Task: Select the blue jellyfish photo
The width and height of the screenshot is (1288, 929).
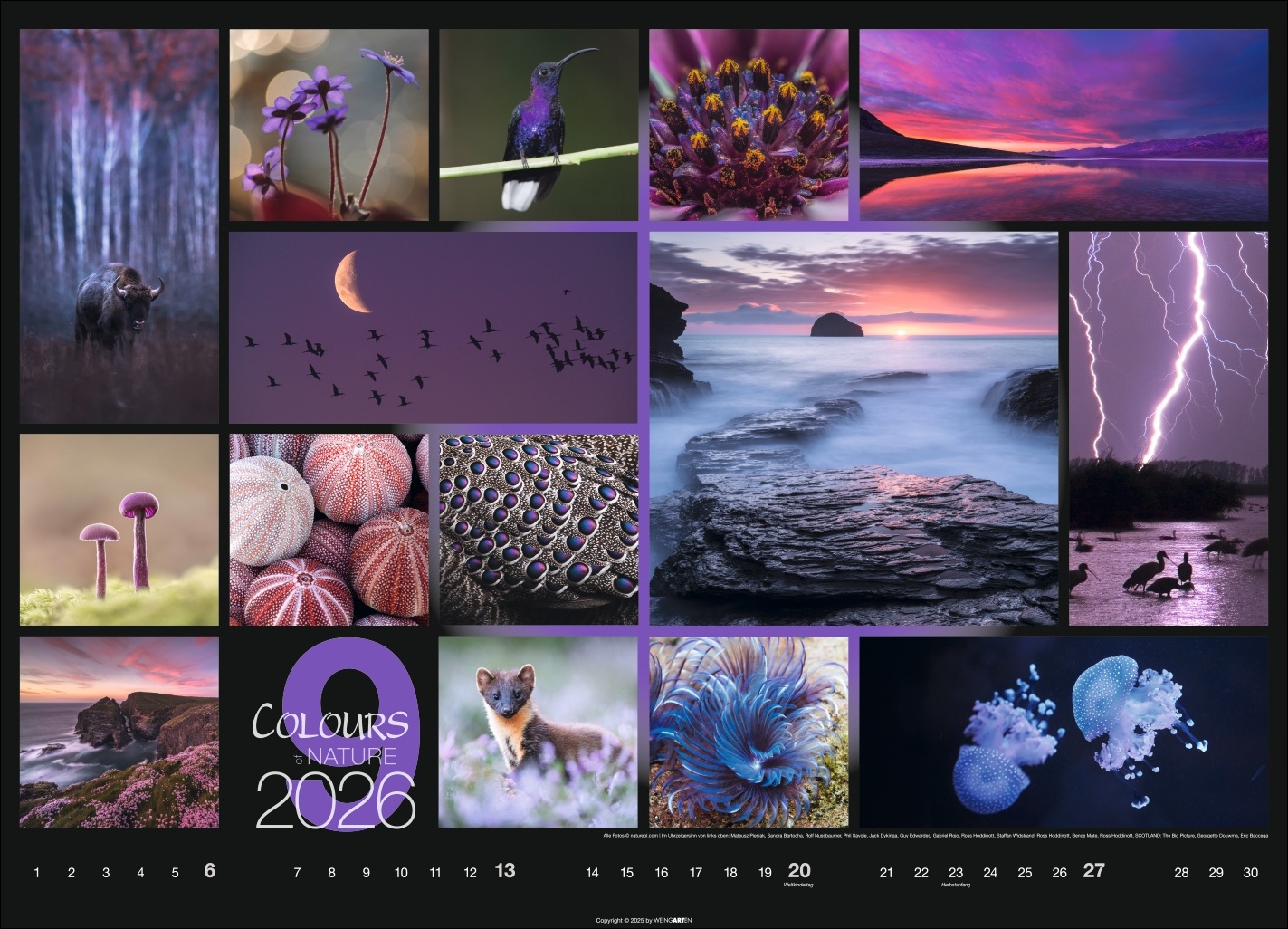Action: click(1064, 732)
